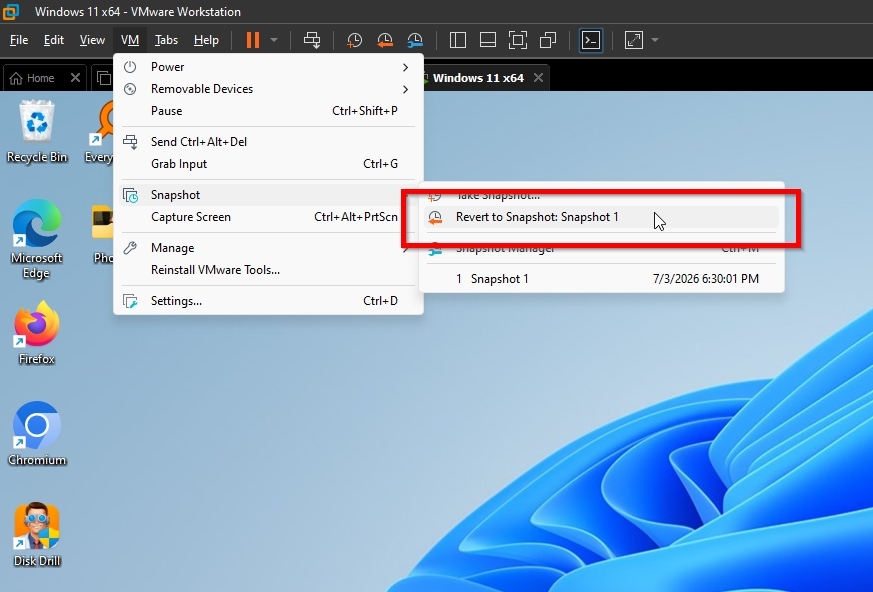Open the Snapshot Manager toolbar icon
873x592 pixels.
415,40
